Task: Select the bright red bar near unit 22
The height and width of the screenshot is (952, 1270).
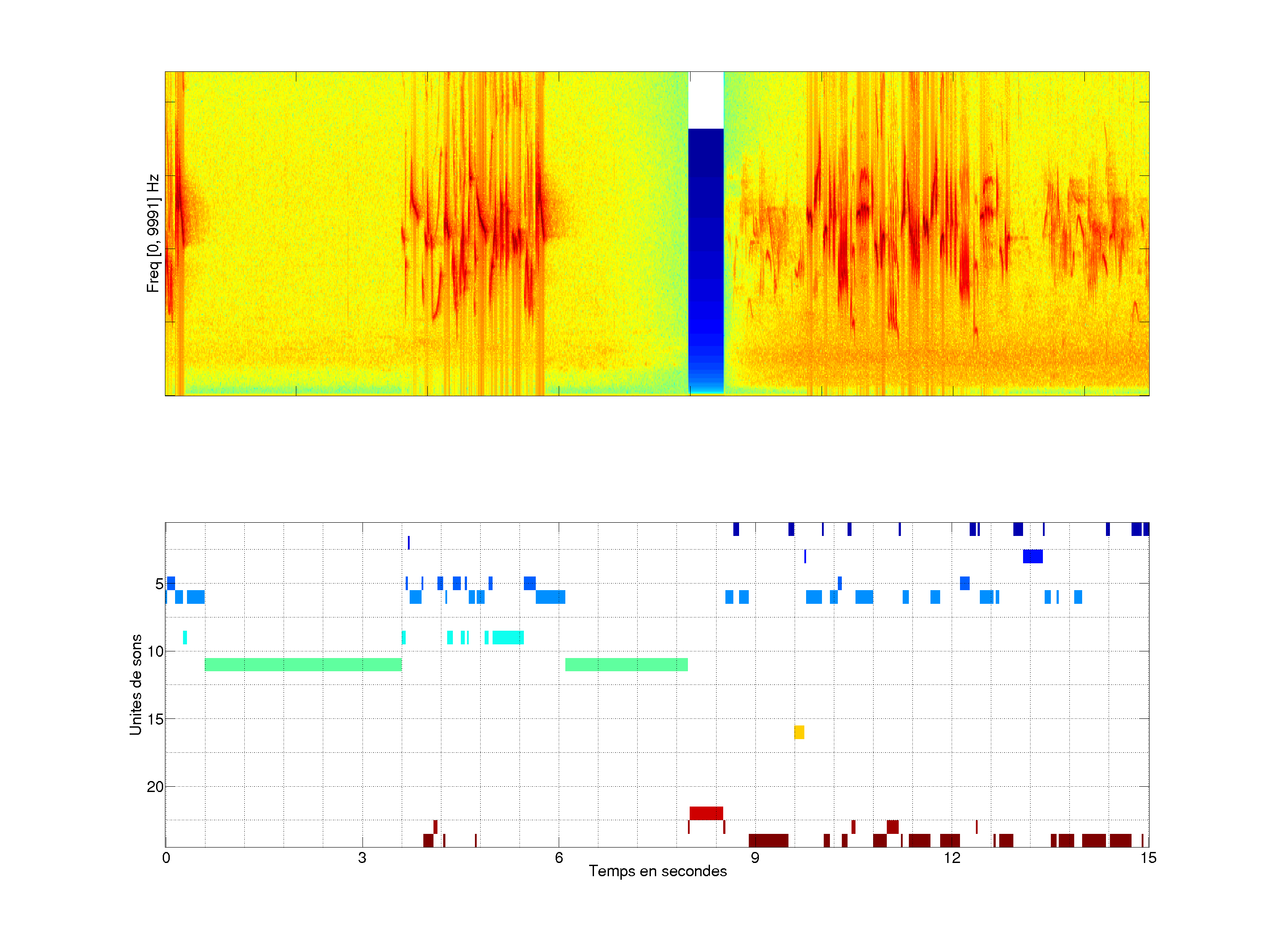Action: 706,813
